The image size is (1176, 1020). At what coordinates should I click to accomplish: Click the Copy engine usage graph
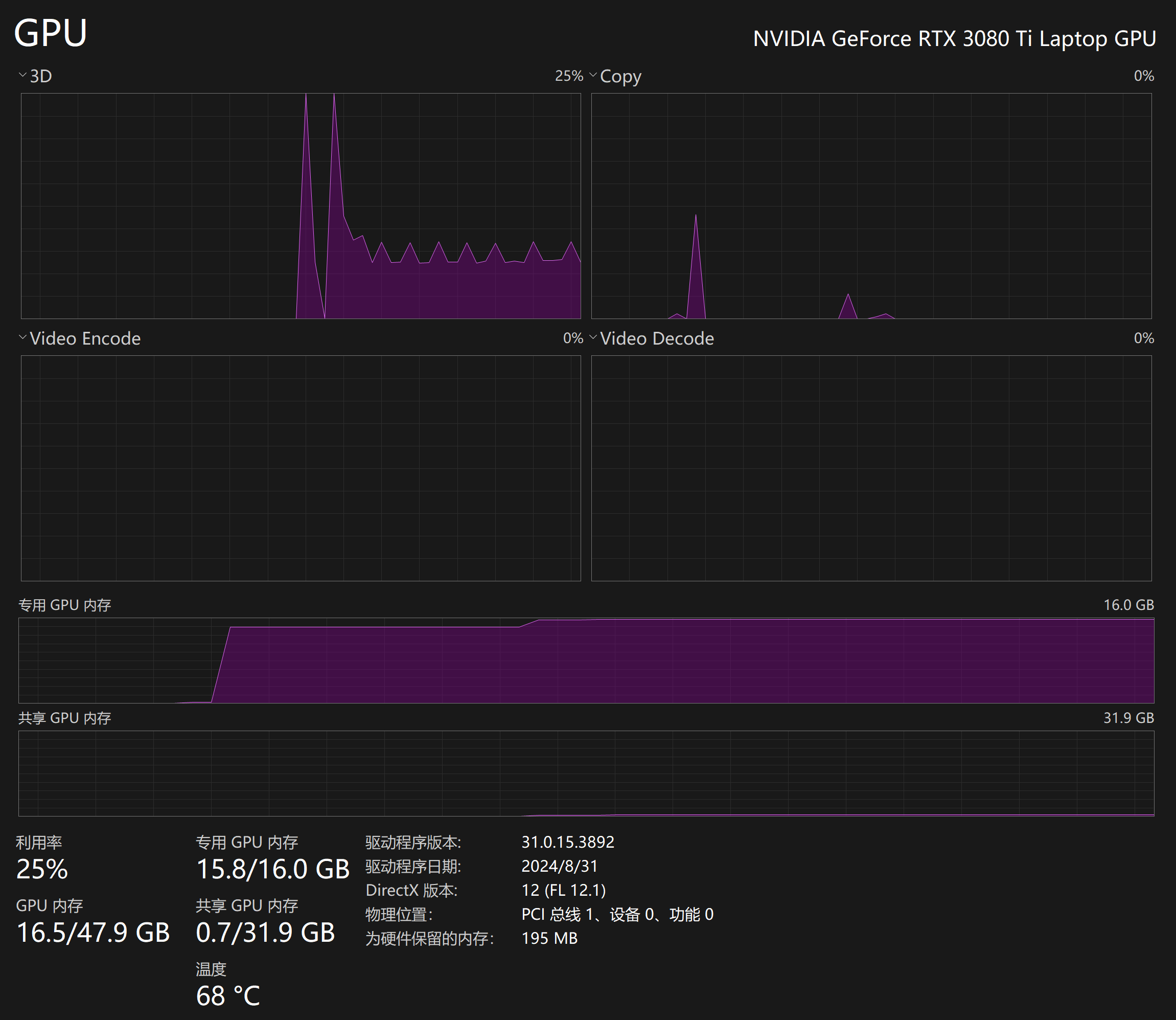(x=871, y=206)
